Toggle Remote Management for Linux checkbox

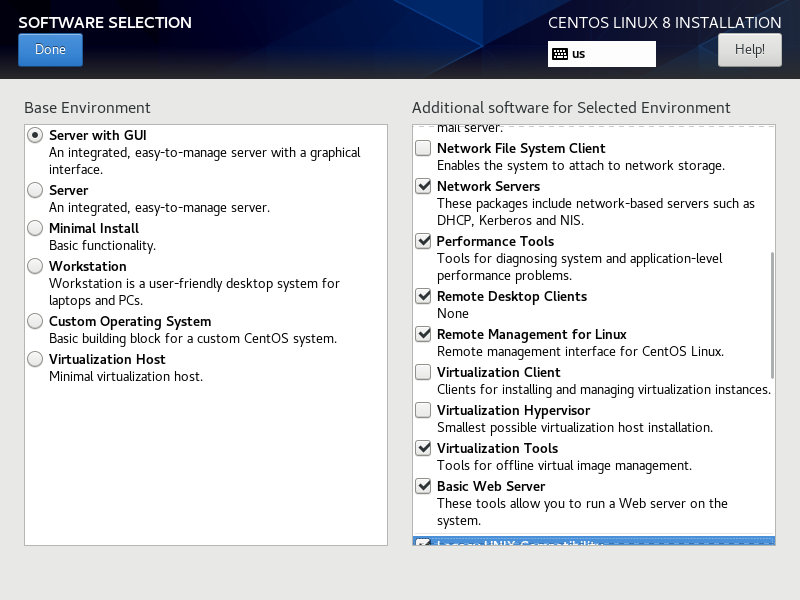tap(423, 334)
